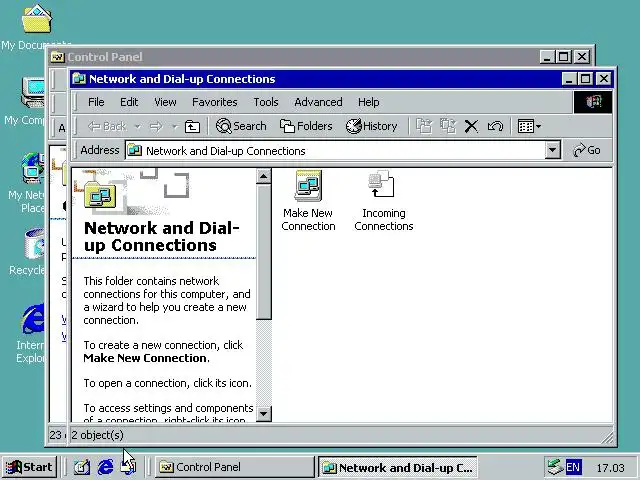Launch Internet Explorer from quick launch
Image resolution: width=640 pixels, height=480 pixels.
105,467
